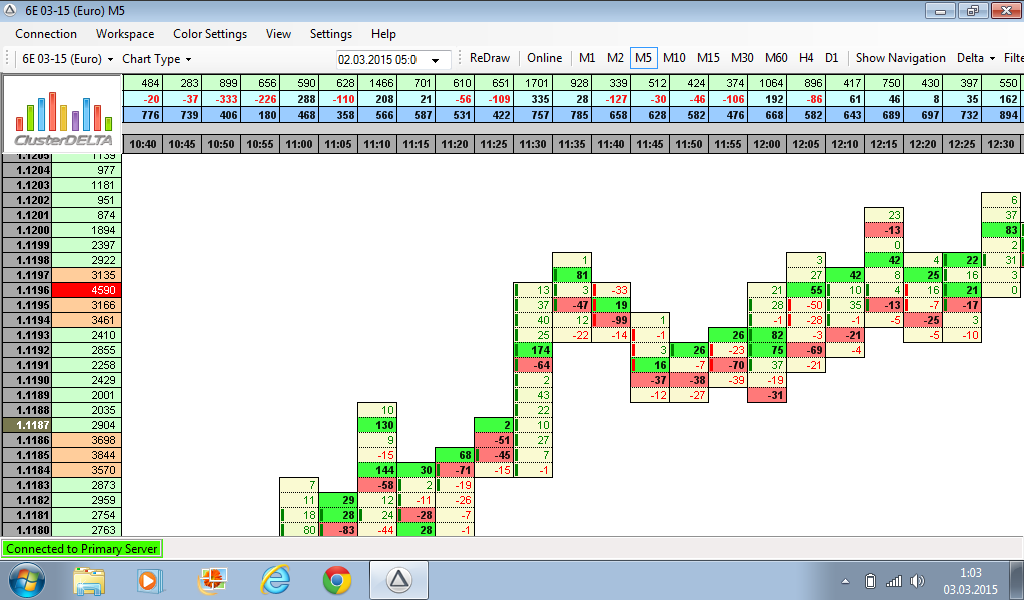Click the 11:30 time column header

pyautogui.click(x=533, y=144)
